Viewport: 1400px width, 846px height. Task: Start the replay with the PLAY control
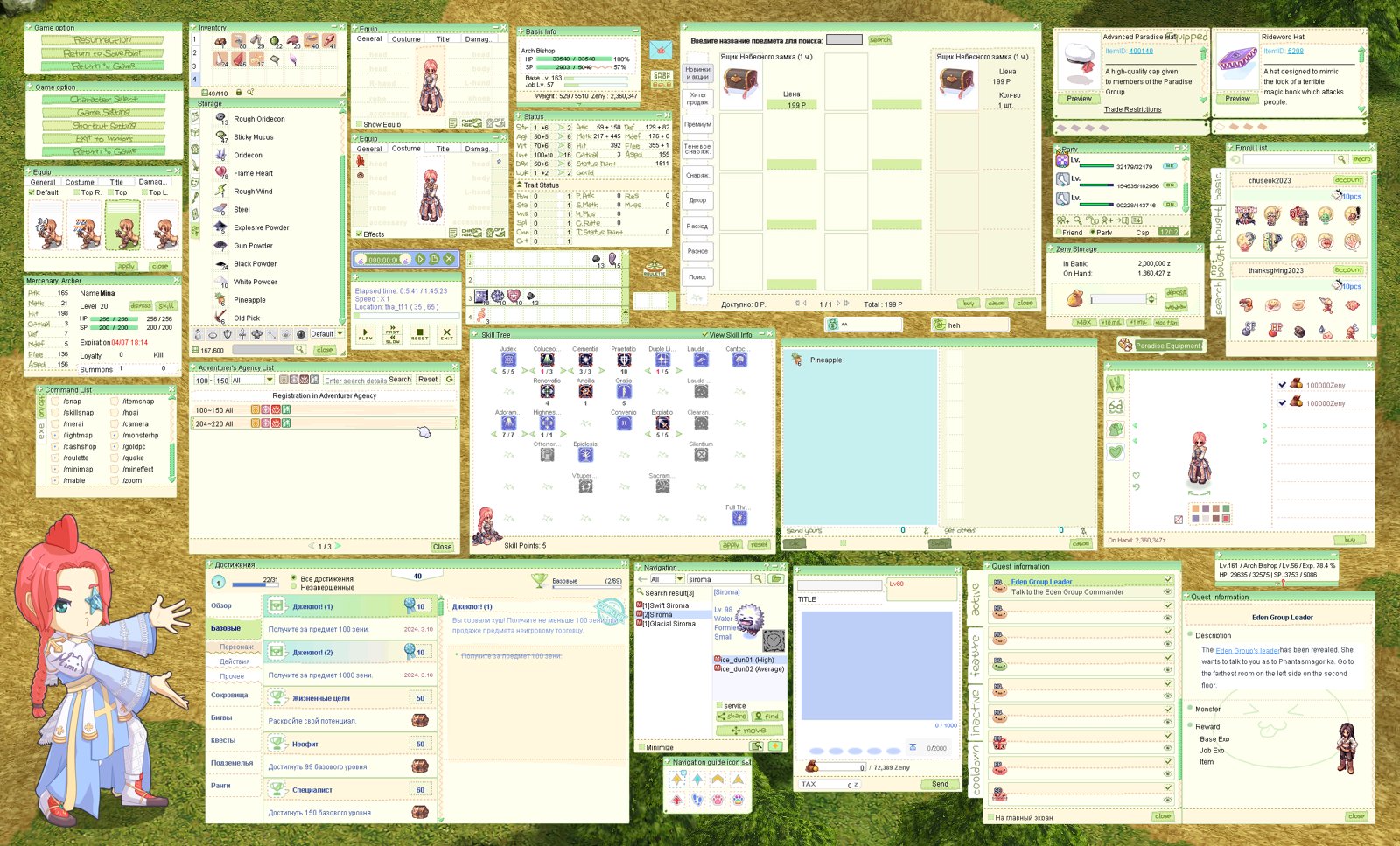coord(366,333)
